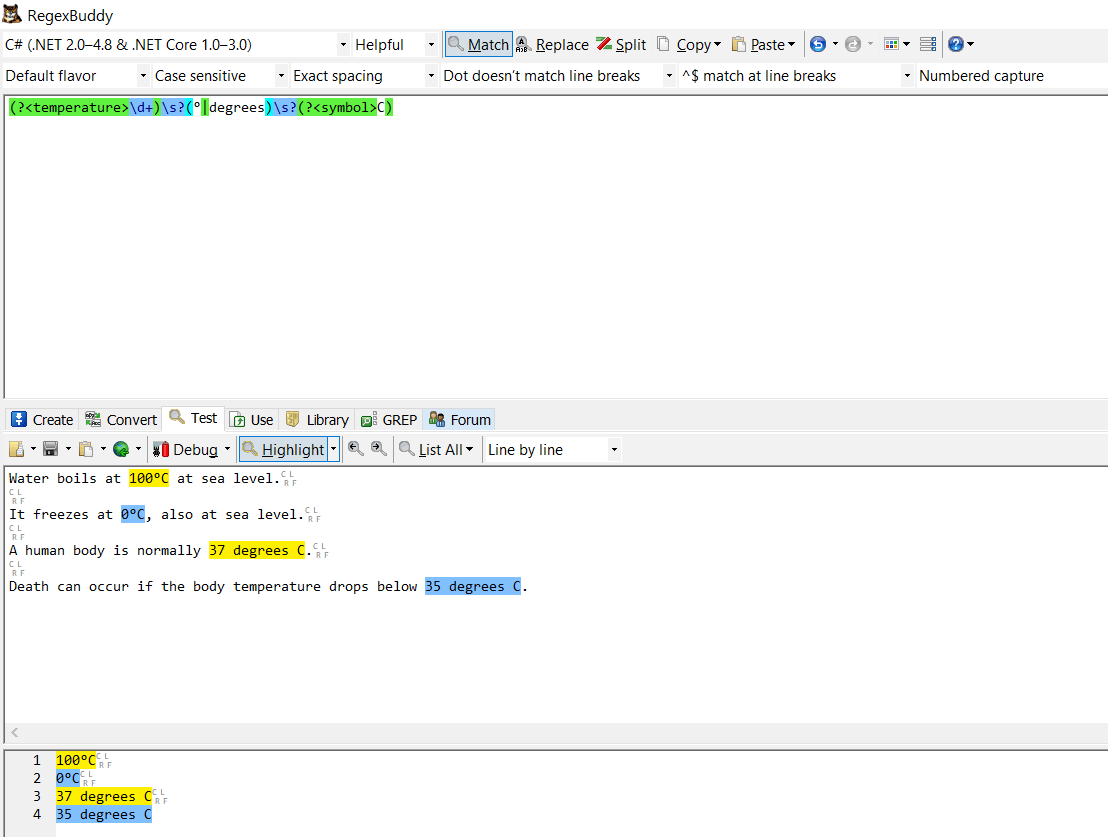Open the Case sensitive dropdown
The image size is (1108, 837).
coord(213,76)
